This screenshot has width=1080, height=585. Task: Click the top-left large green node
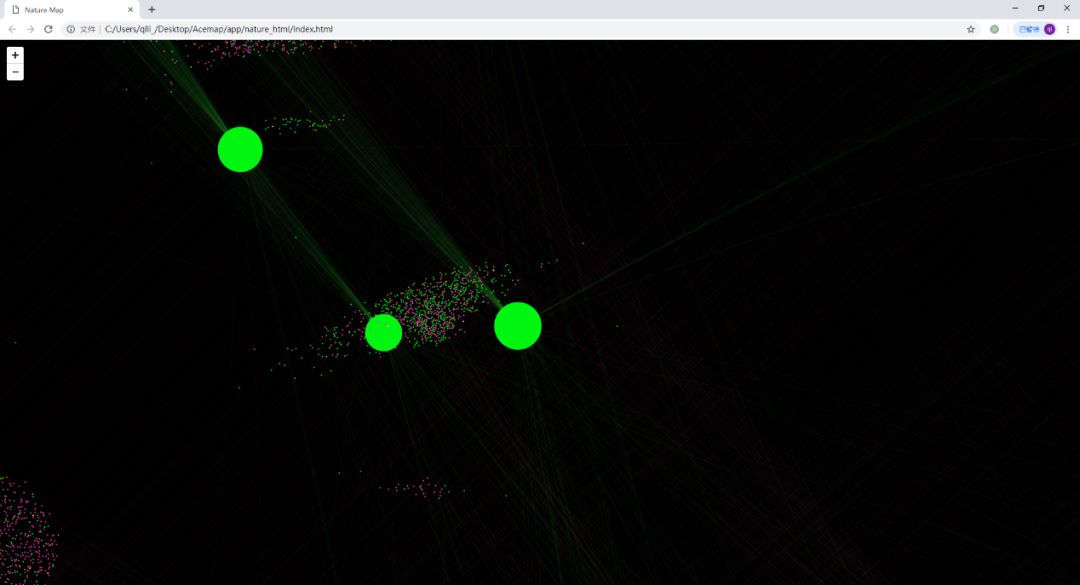click(x=240, y=150)
